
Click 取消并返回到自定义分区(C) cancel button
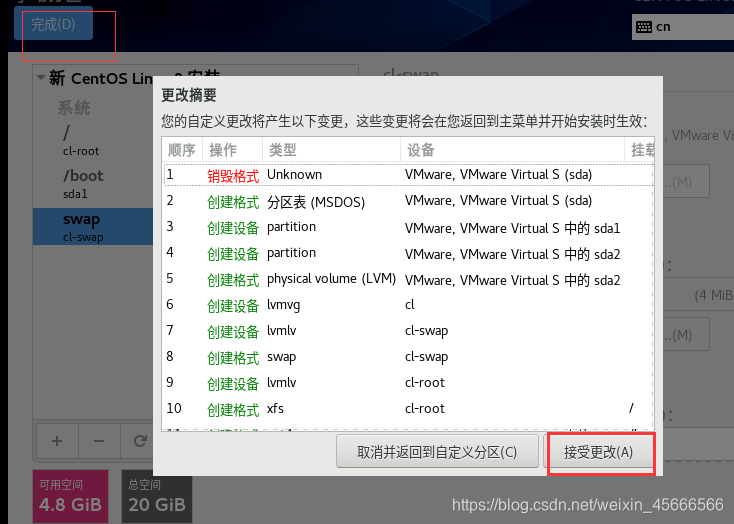(x=437, y=452)
